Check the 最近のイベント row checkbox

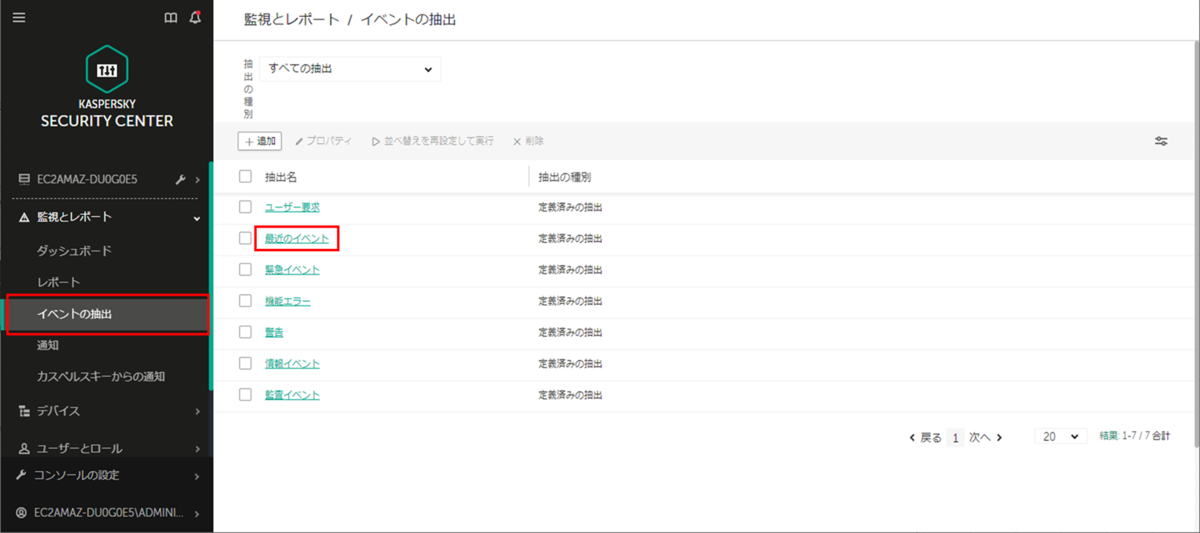point(245,238)
